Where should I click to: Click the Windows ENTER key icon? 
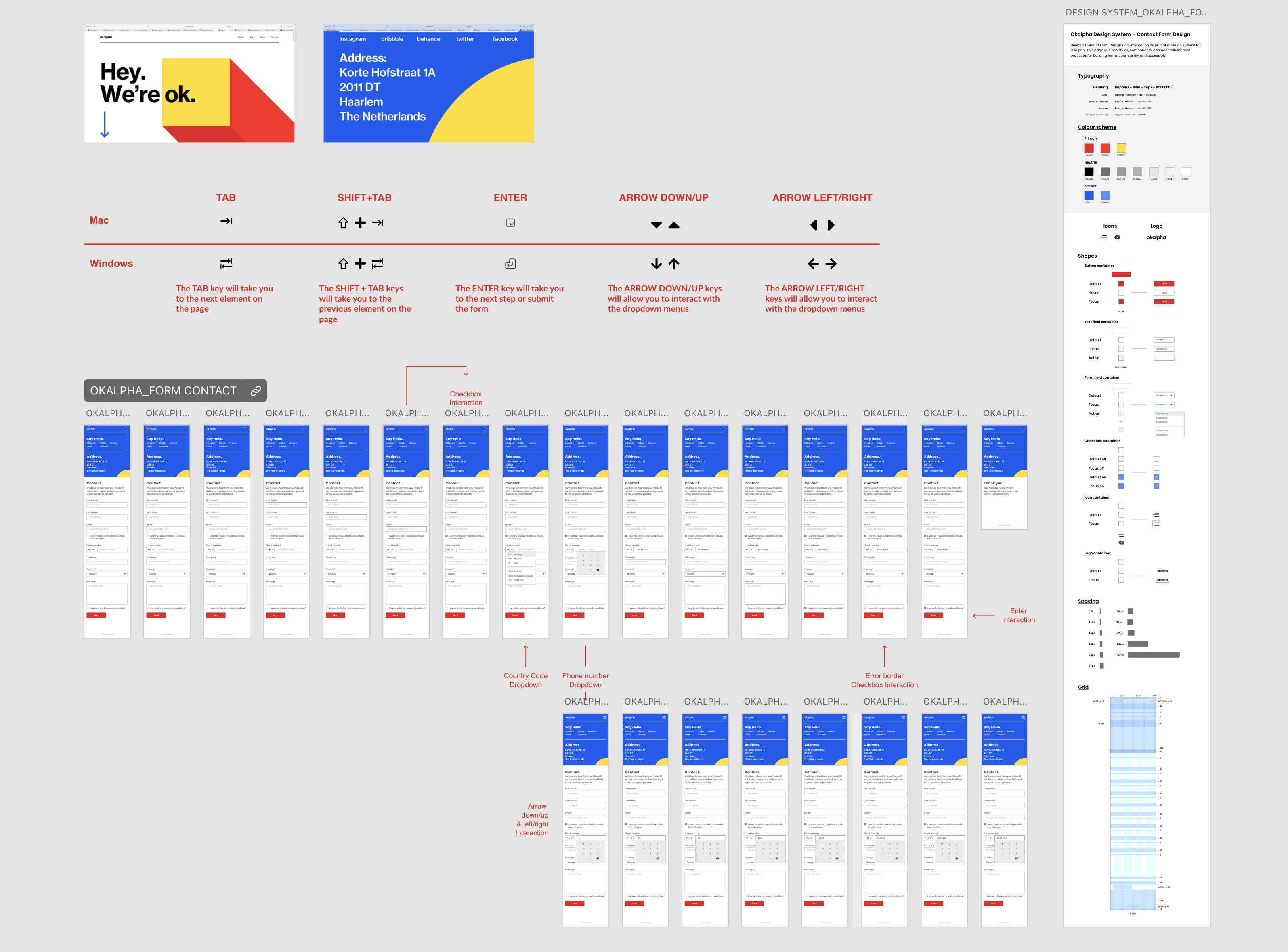tap(510, 264)
